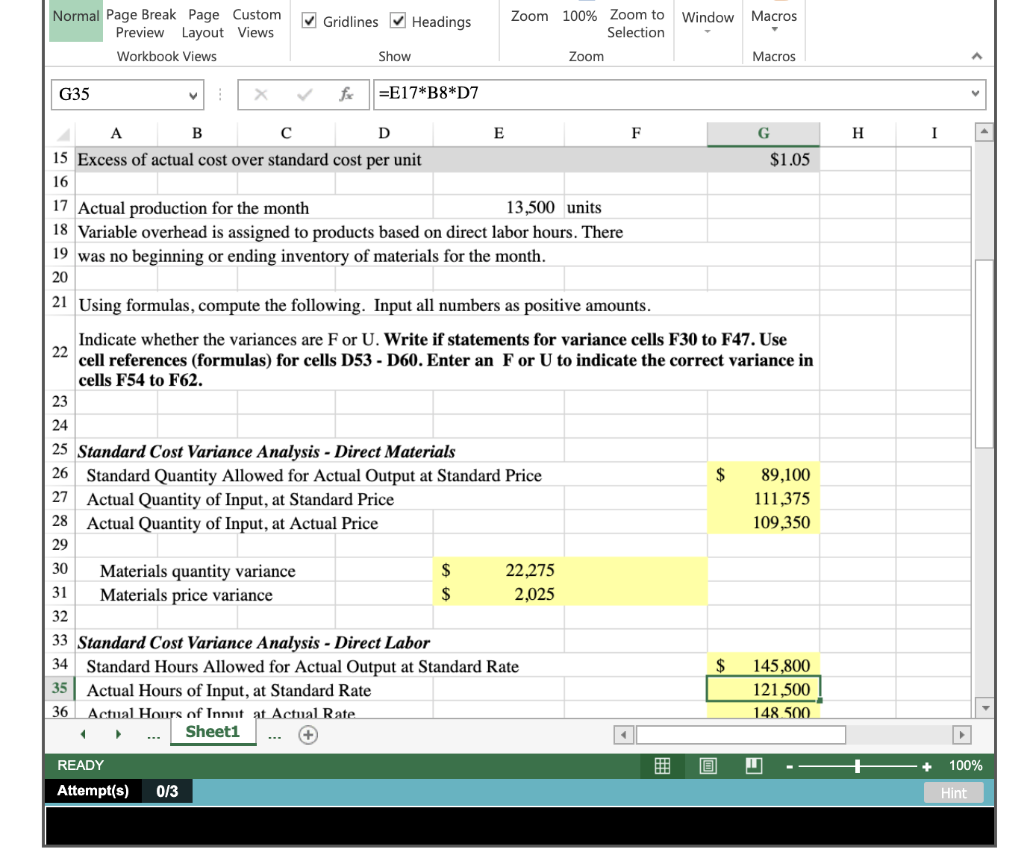Select column G header
The width and height of the screenshot is (1024, 861).
[764, 133]
